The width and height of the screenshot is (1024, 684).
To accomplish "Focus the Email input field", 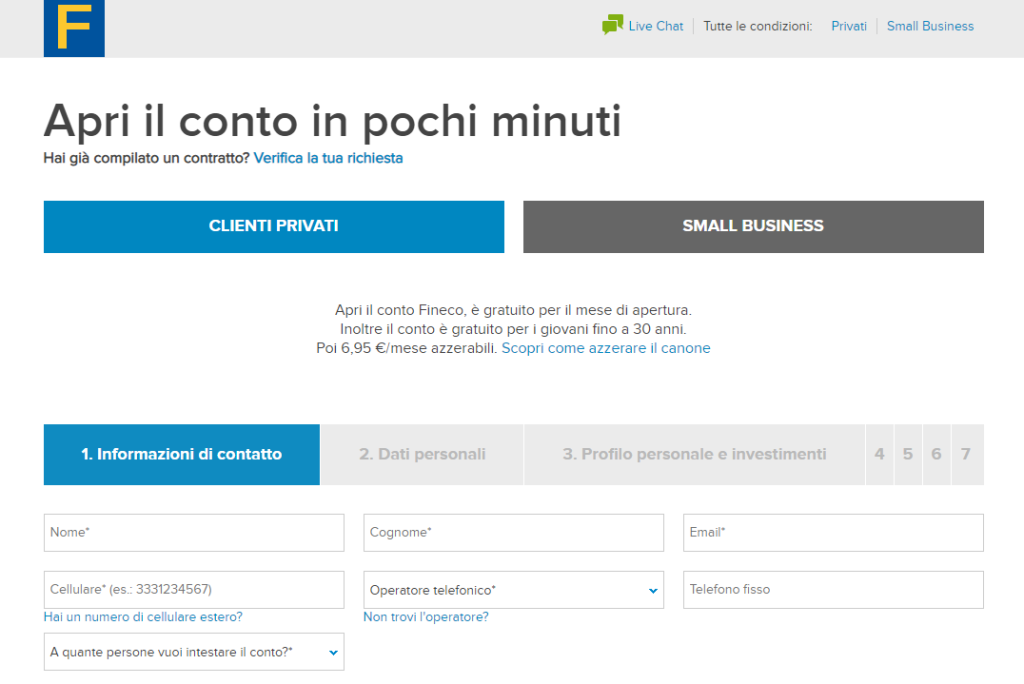I will (x=832, y=533).
